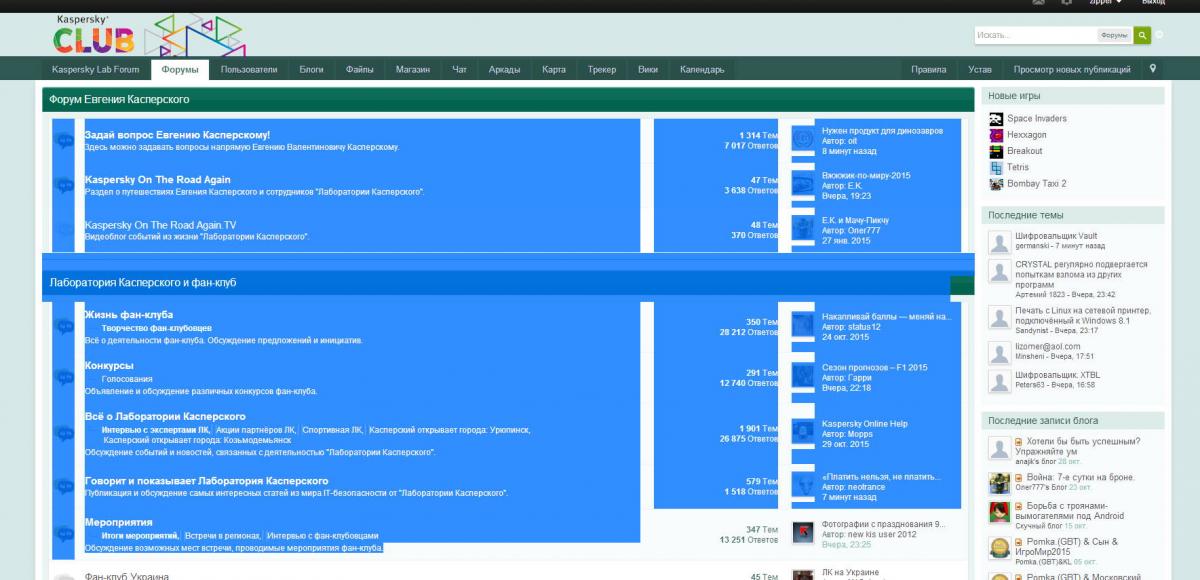The width and height of the screenshot is (1200, 580).
Task: Go to the Пользователи tab
Action: tap(249, 70)
